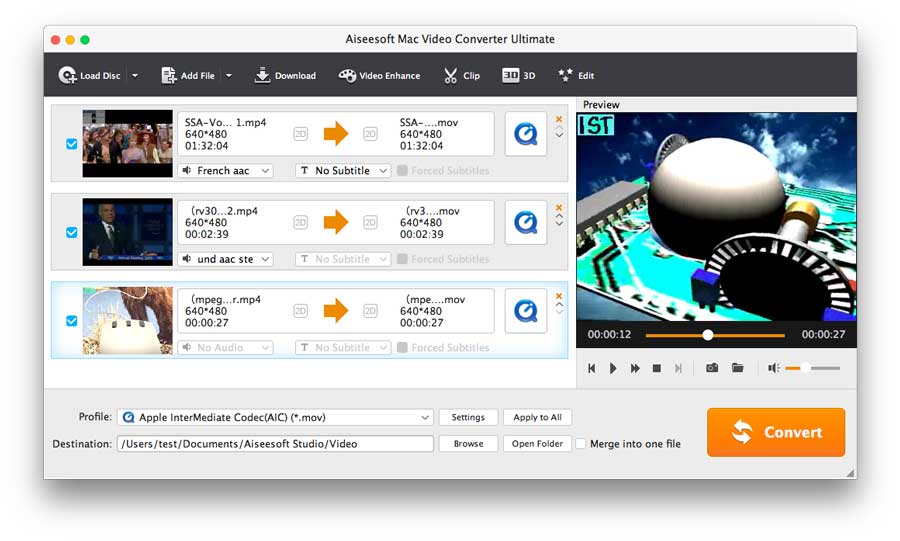Adjust the preview volume slider
Image resolution: width=900 pixels, height=541 pixels.
(x=813, y=368)
